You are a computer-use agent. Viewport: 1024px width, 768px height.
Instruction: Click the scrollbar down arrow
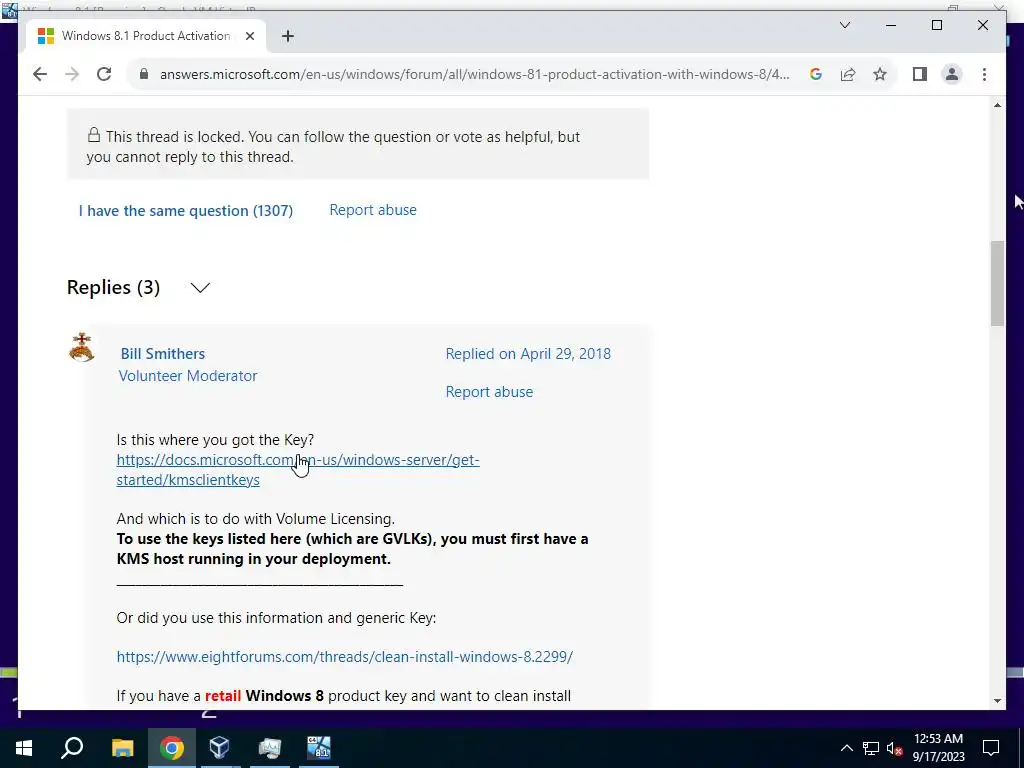tap(997, 701)
